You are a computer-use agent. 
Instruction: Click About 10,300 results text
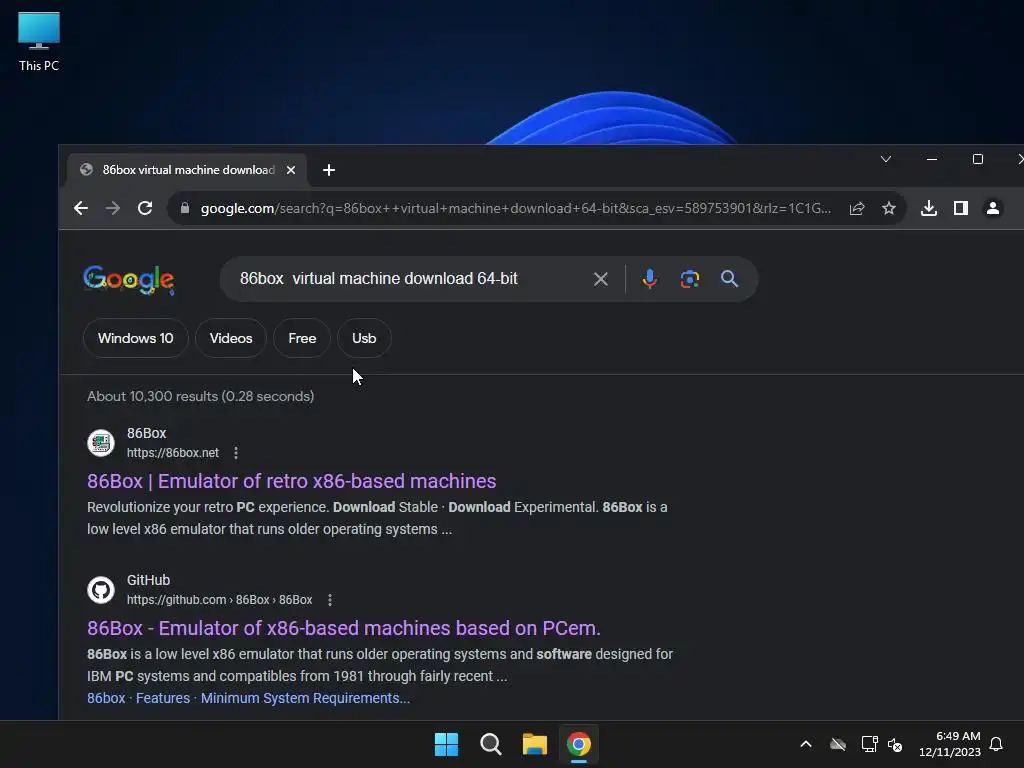click(200, 396)
